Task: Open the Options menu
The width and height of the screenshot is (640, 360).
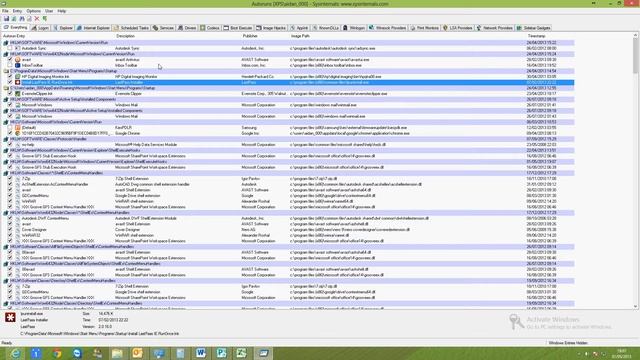Action: click(33, 11)
